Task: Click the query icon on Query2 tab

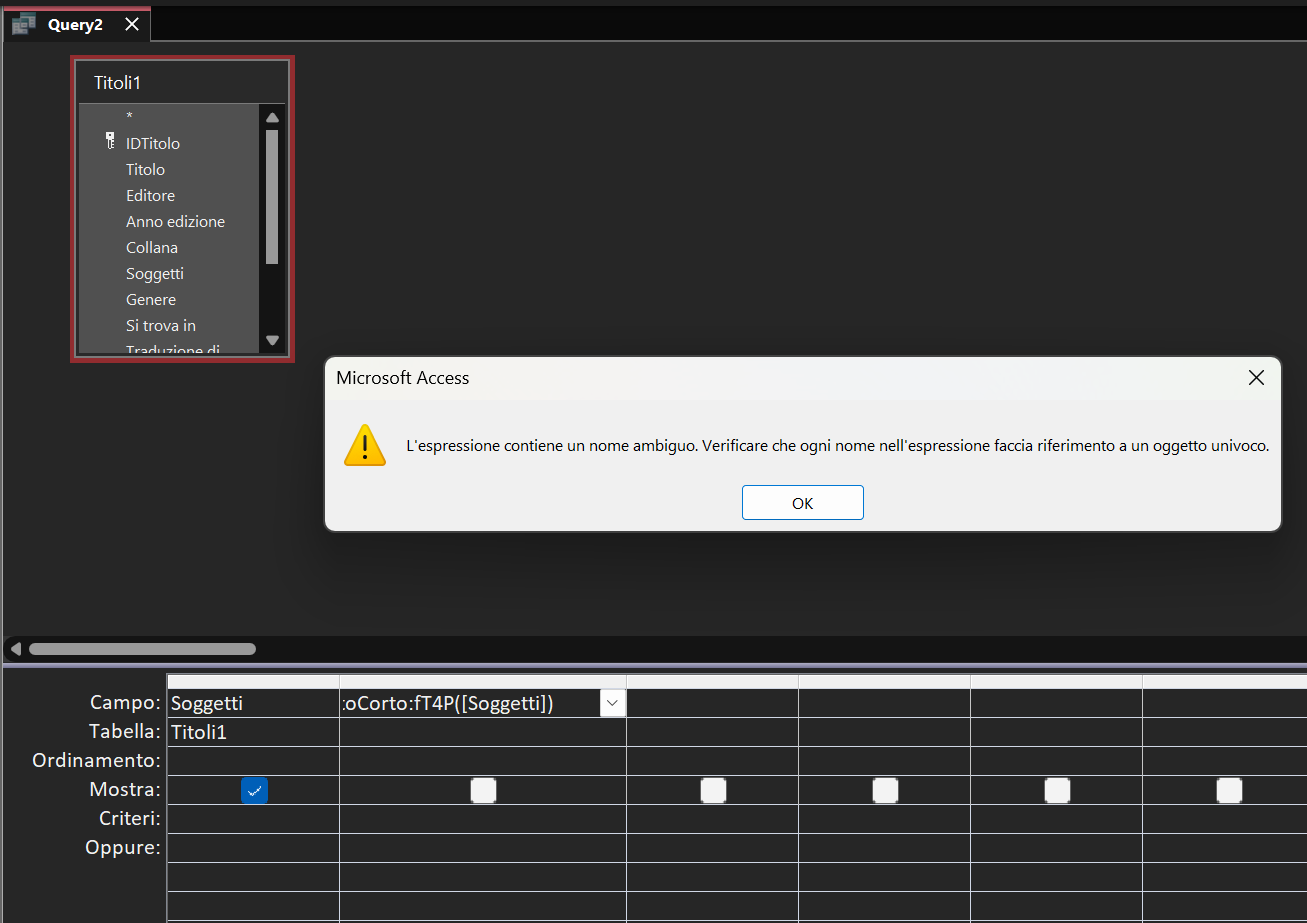Action: [24, 25]
